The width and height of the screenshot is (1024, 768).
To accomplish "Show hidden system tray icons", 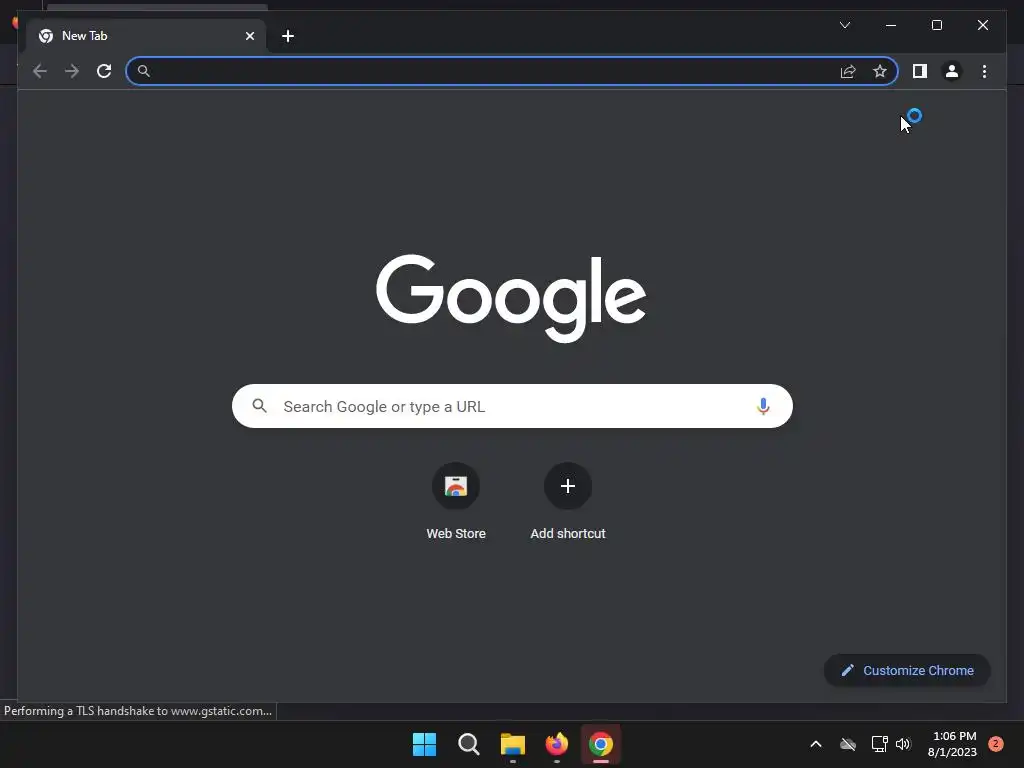I will [816, 744].
